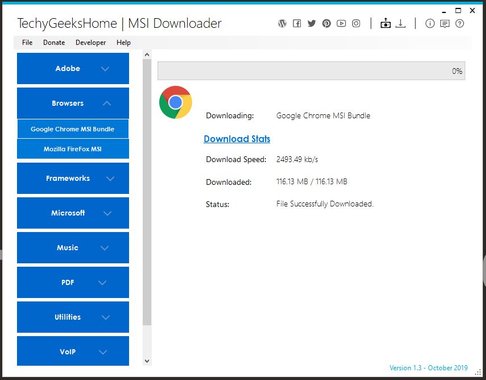Click the sidebar scrollbar down arrow

[x=147, y=361]
